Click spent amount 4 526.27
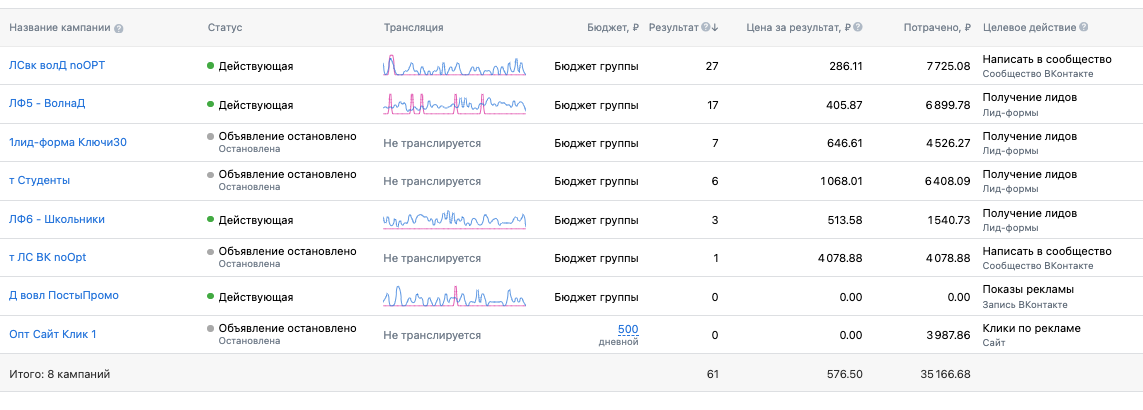Viewport: 1143px width, 410px height. pos(948,143)
